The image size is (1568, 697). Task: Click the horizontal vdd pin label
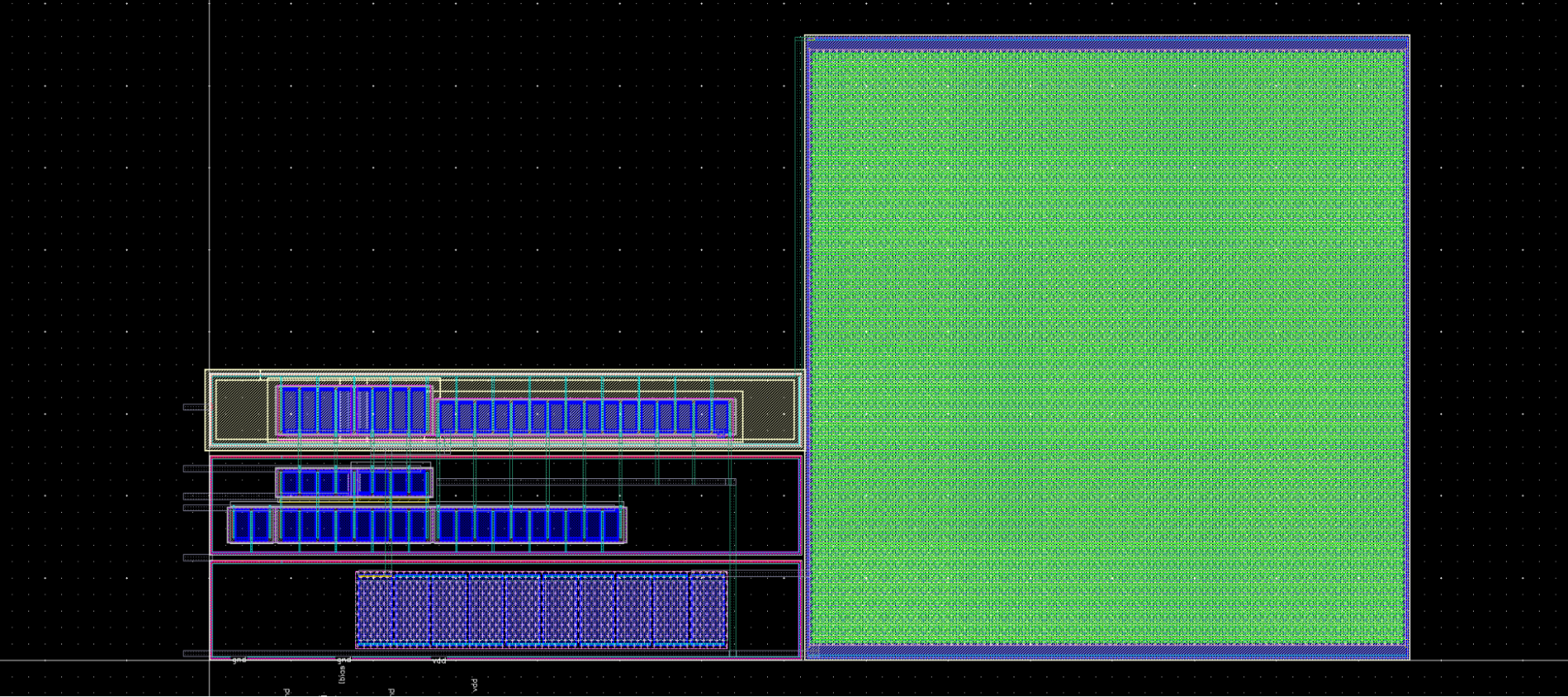tap(439, 661)
